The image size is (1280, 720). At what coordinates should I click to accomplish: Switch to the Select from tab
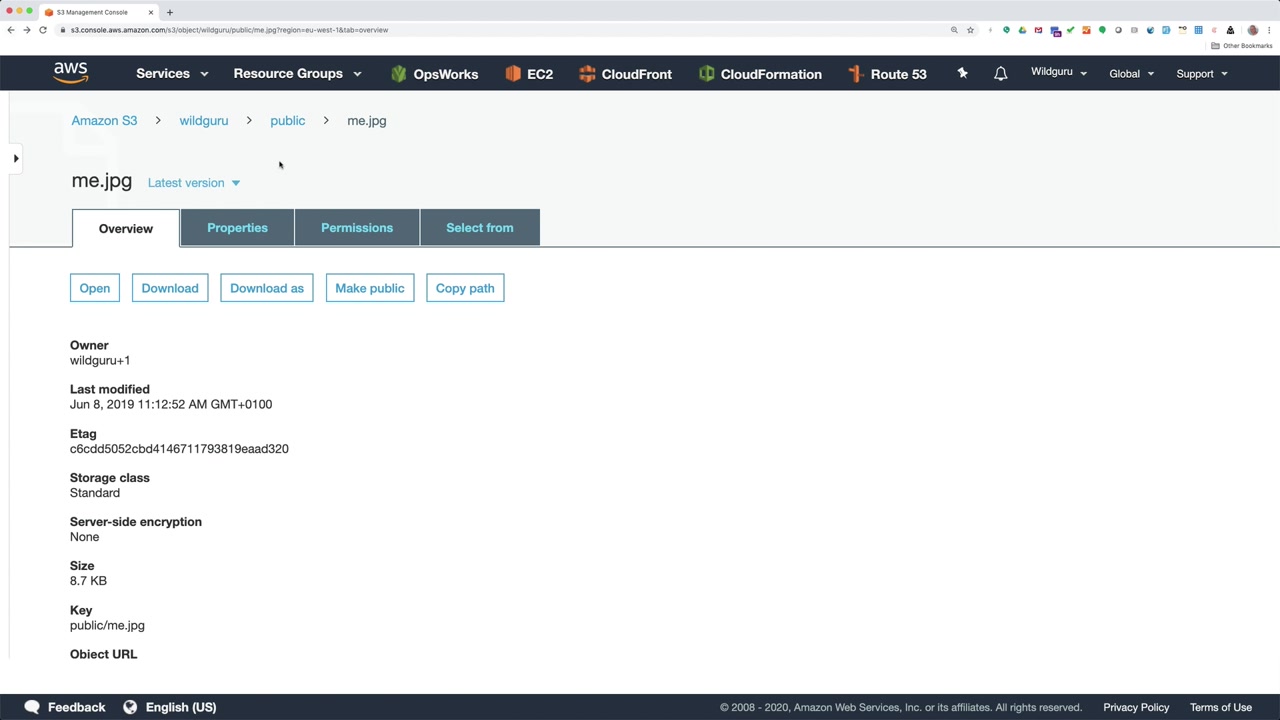(480, 228)
